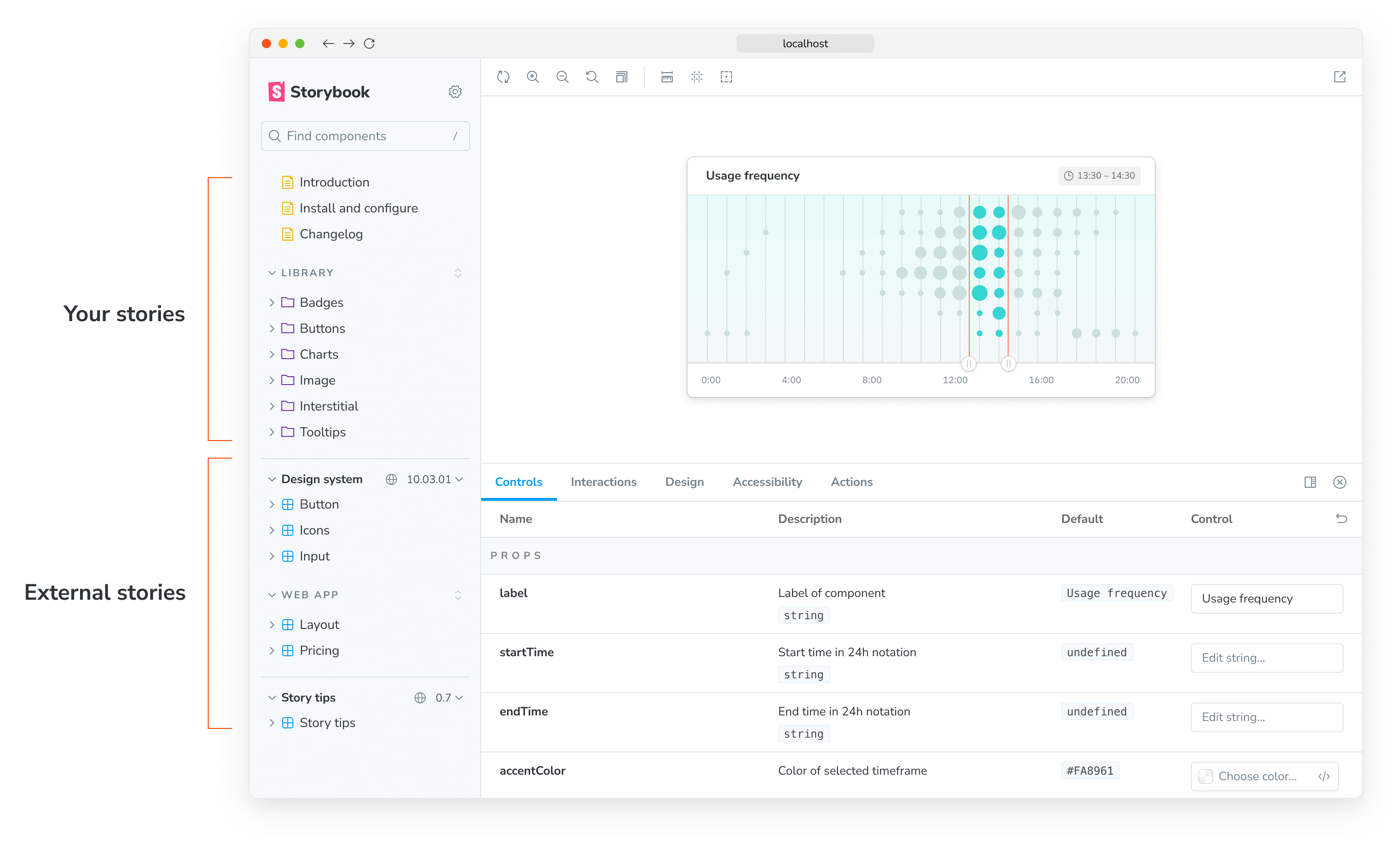The height and width of the screenshot is (845, 1400).
Task: Click the accentColor Choose color swatch
Action: [x=1206, y=776]
